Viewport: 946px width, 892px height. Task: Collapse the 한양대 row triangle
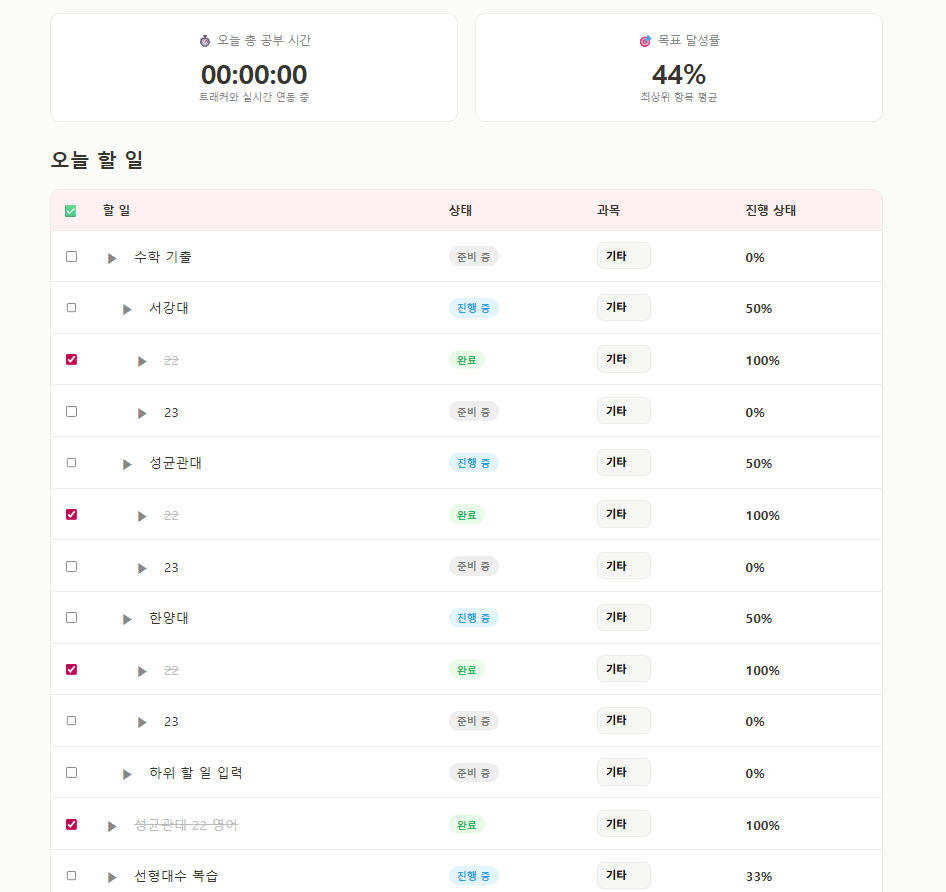[127, 619]
